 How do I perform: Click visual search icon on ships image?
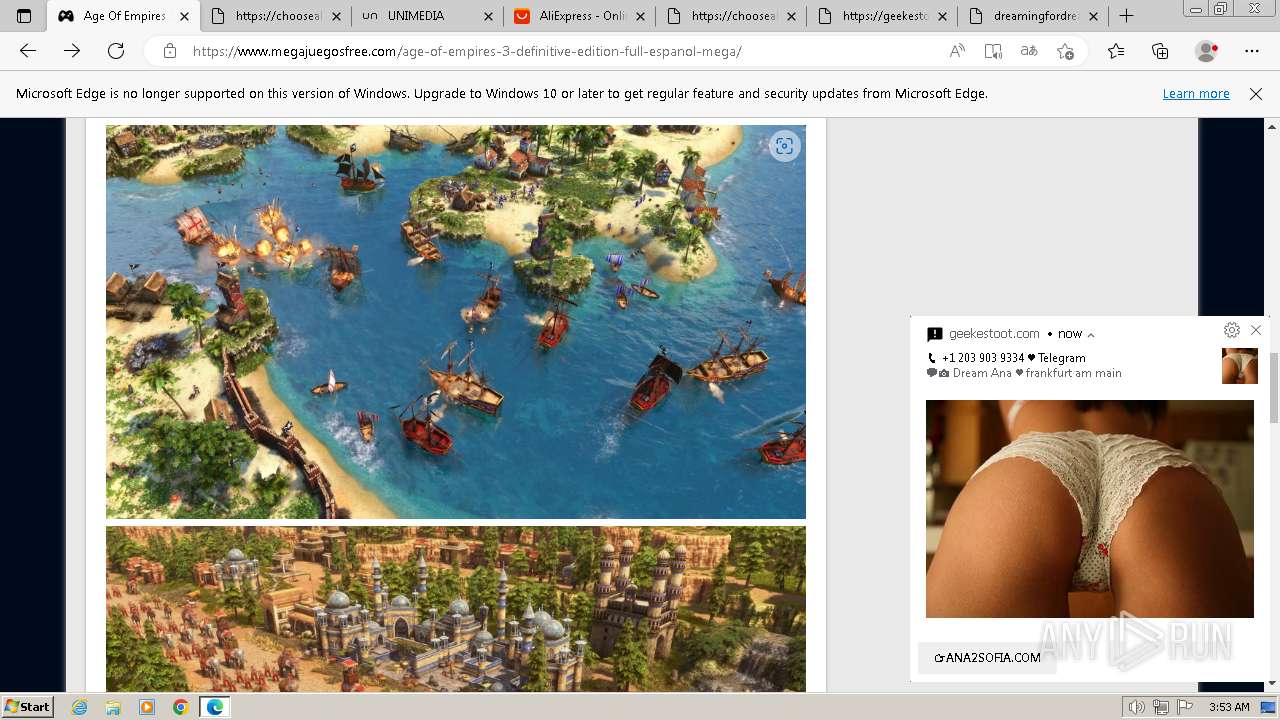pyautogui.click(x=785, y=146)
